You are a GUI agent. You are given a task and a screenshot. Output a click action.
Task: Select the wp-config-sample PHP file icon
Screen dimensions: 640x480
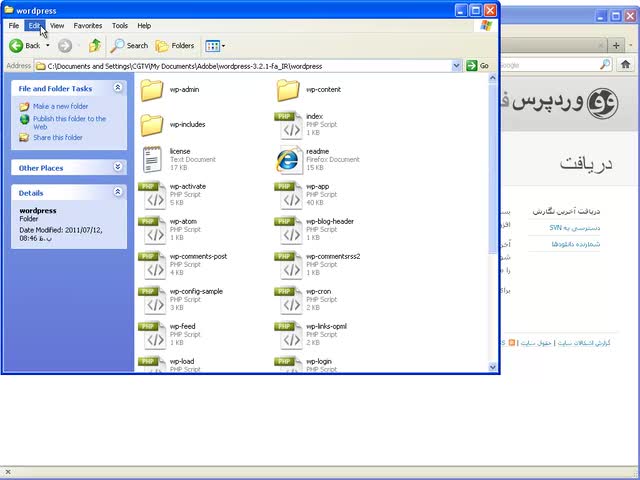[152, 300]
